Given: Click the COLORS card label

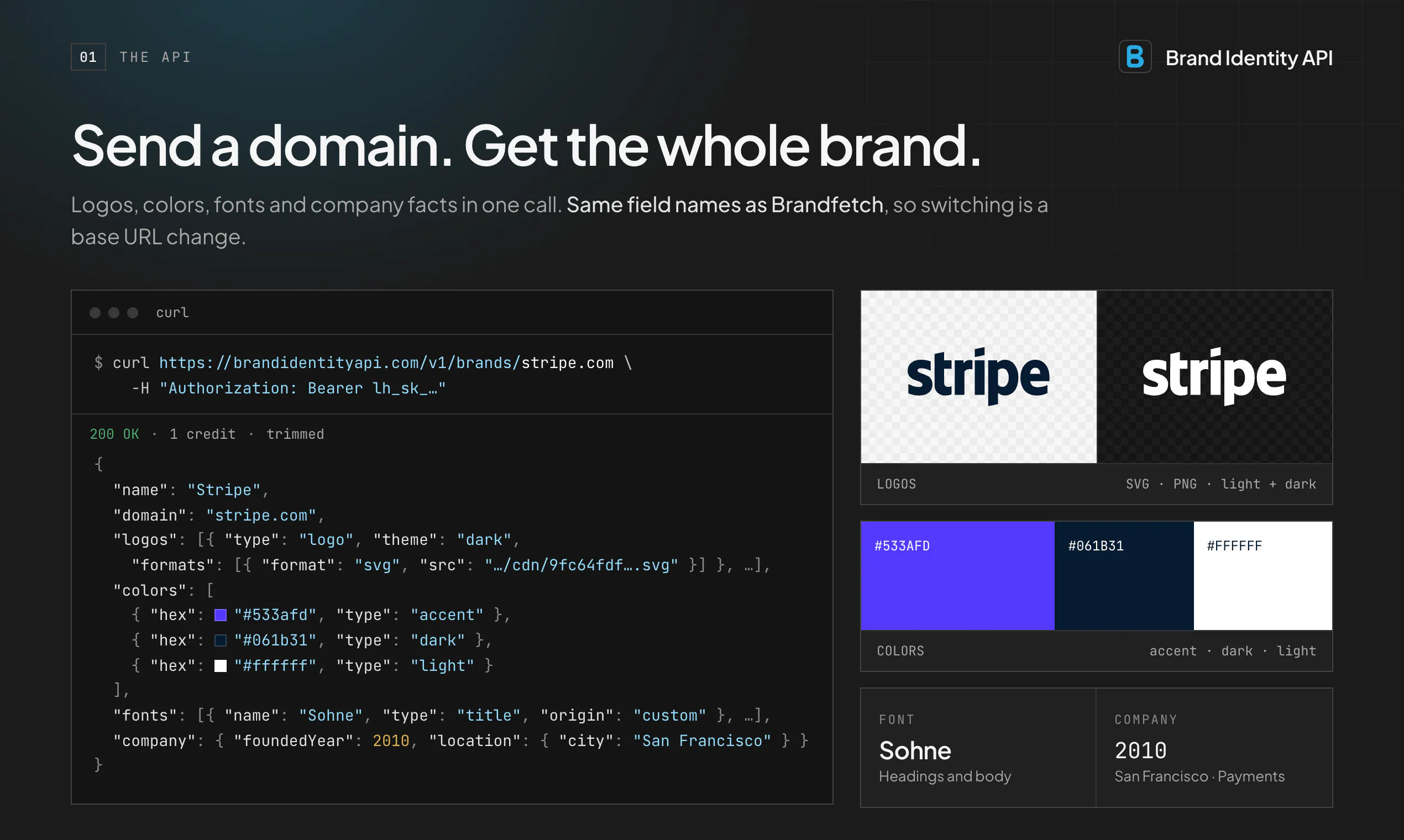Looking at the screenshot, I should 900,651.
